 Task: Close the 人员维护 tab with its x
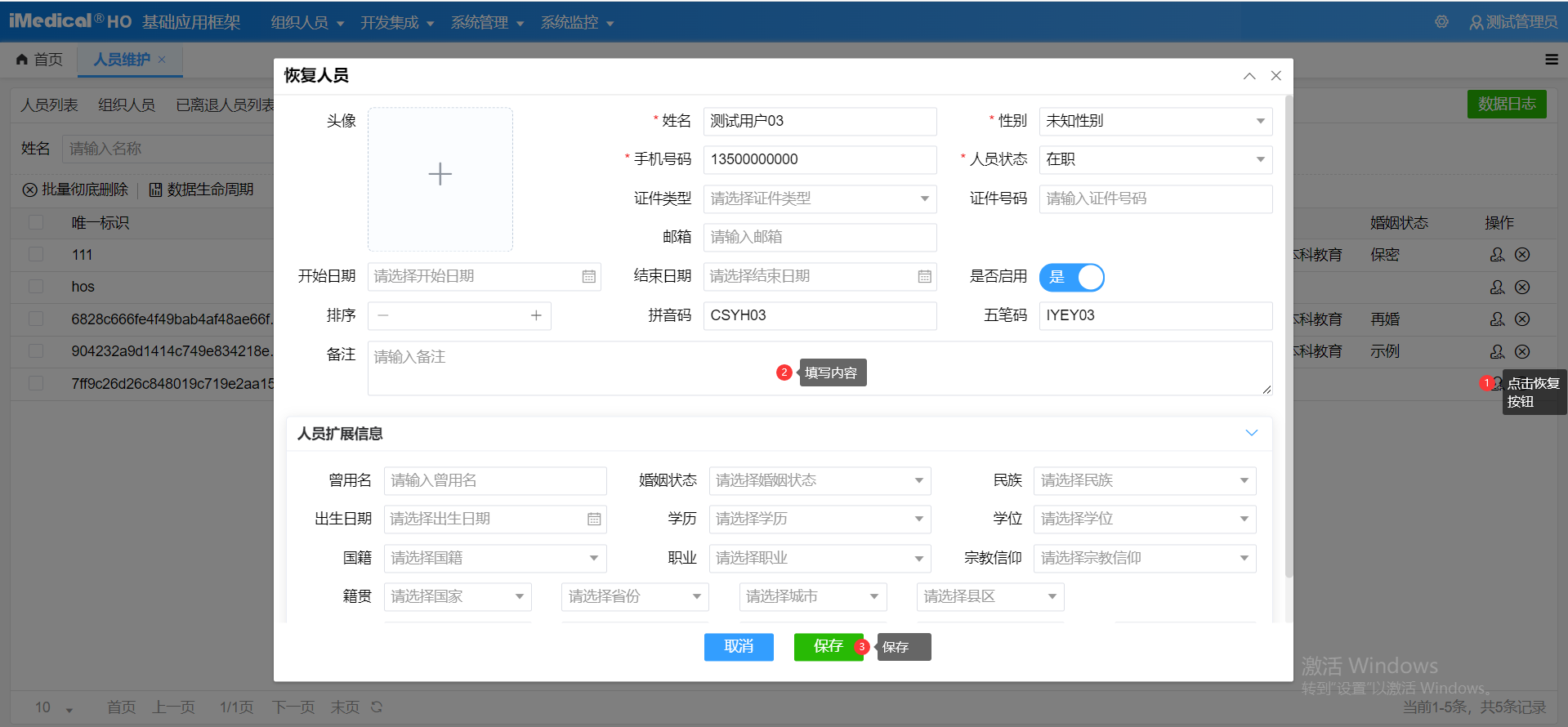[162, 59]
